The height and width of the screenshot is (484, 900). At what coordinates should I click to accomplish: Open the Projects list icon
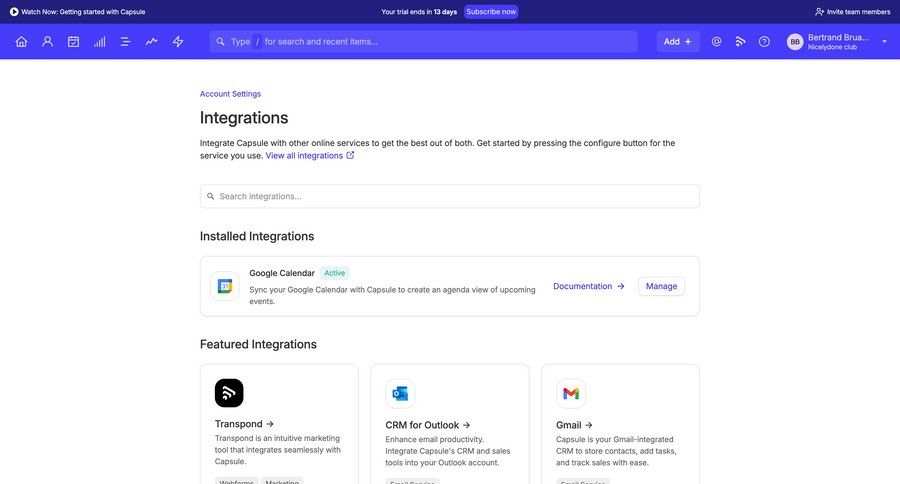click(x=125, y=42)
